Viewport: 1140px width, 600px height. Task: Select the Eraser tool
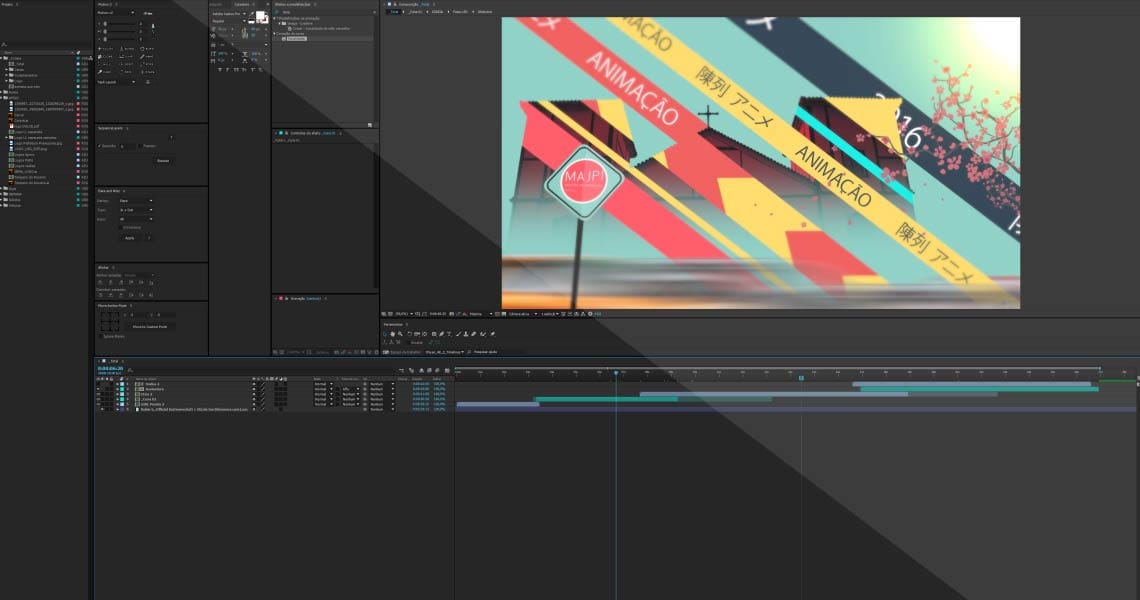coord(475,333)
